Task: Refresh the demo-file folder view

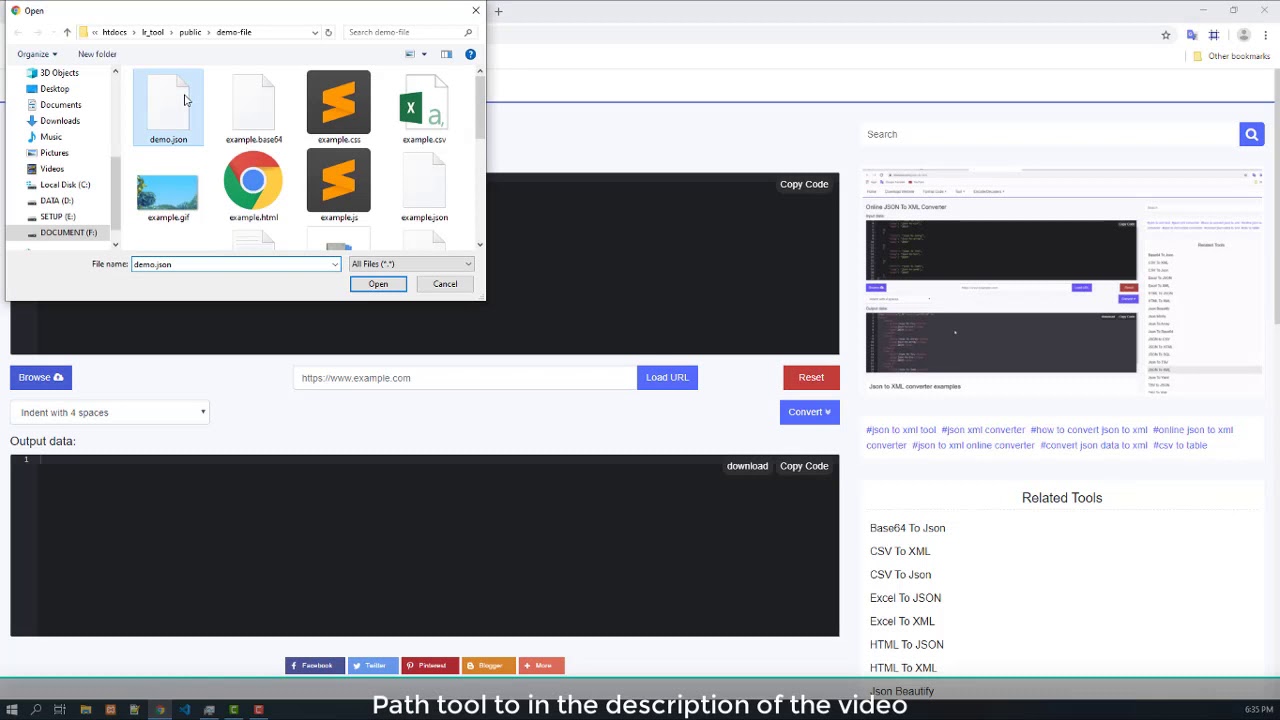Action: (x=328, y=32)
